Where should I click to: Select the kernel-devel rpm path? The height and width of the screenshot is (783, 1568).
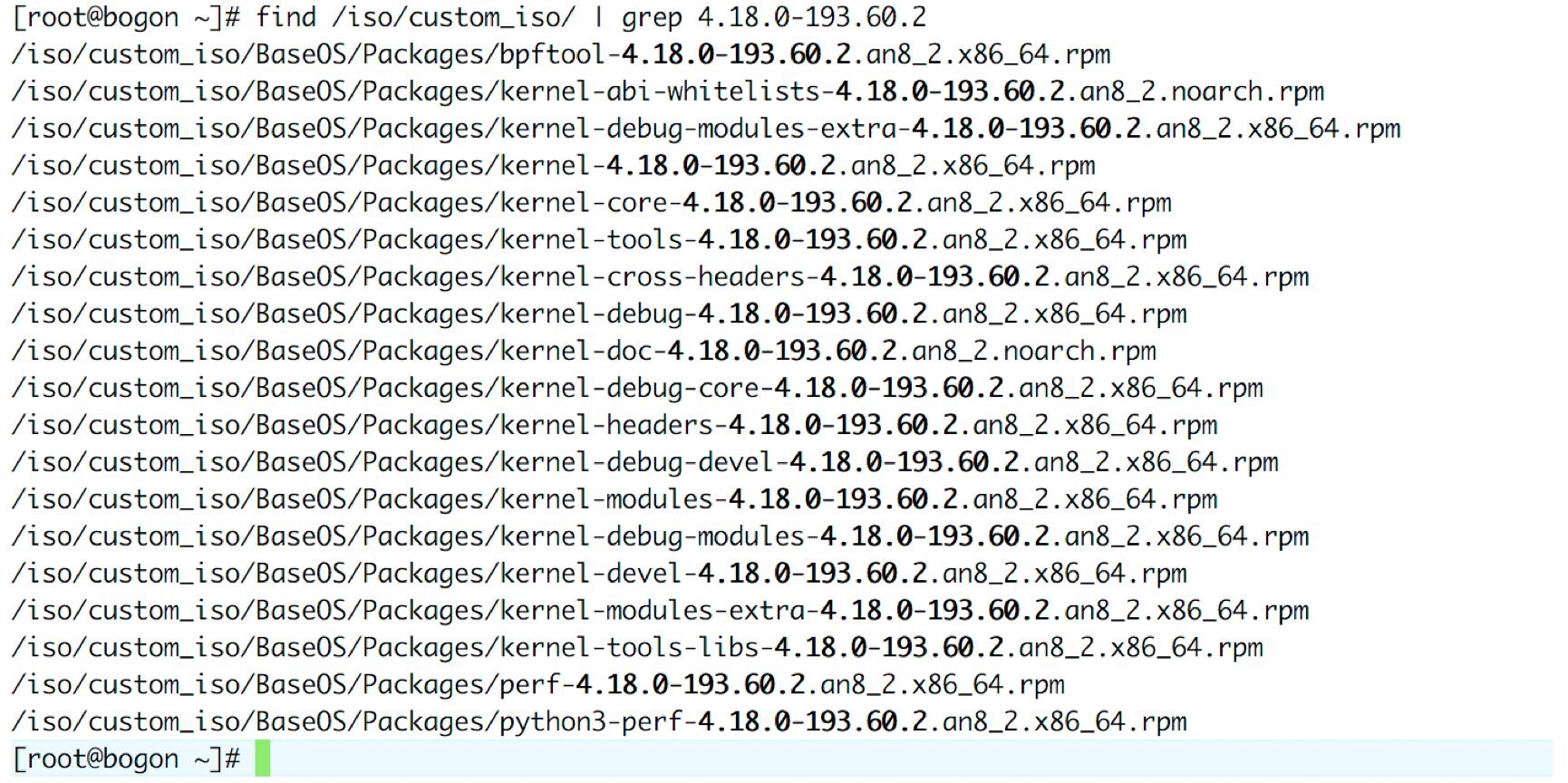coord(599,575)
